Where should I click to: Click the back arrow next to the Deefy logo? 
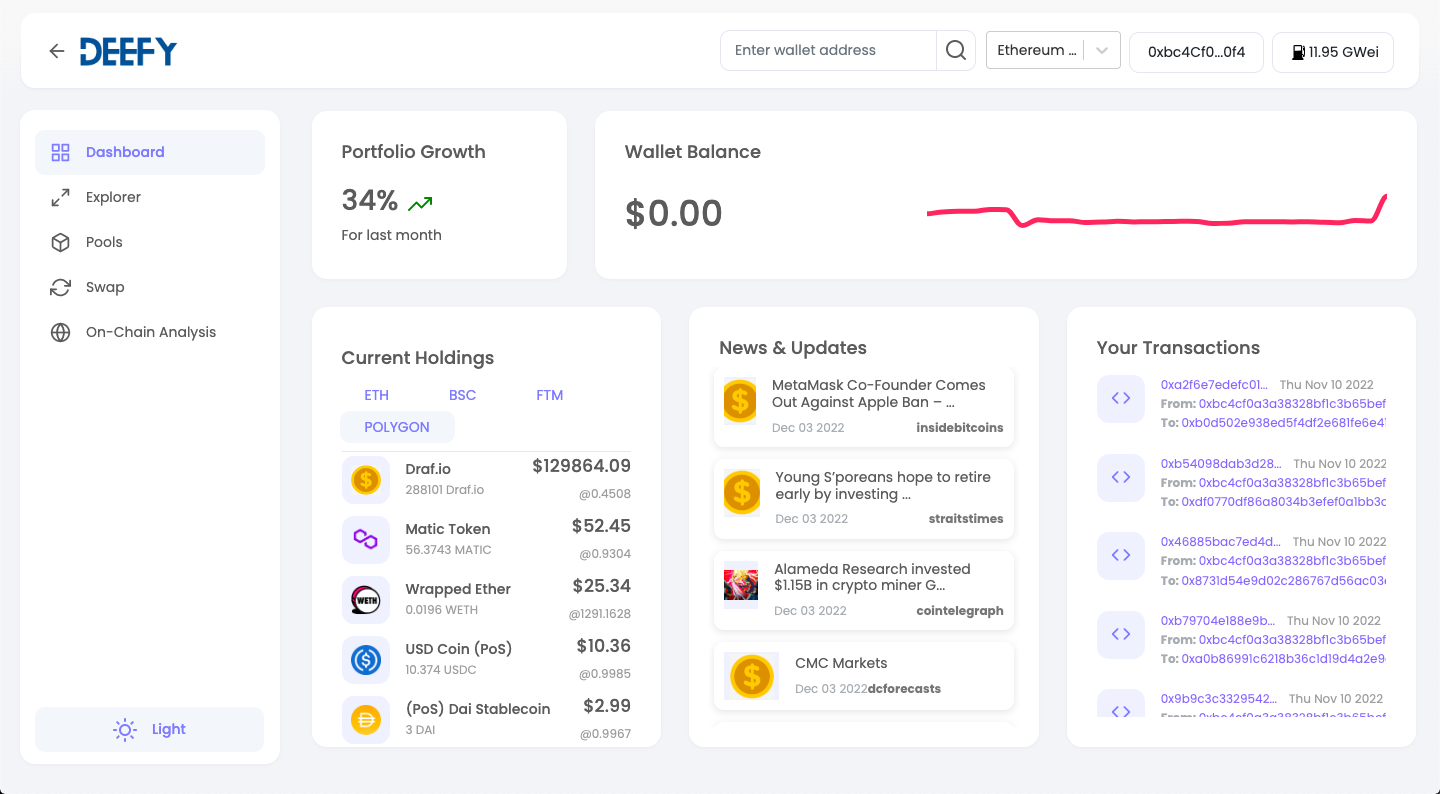point(56,51)
